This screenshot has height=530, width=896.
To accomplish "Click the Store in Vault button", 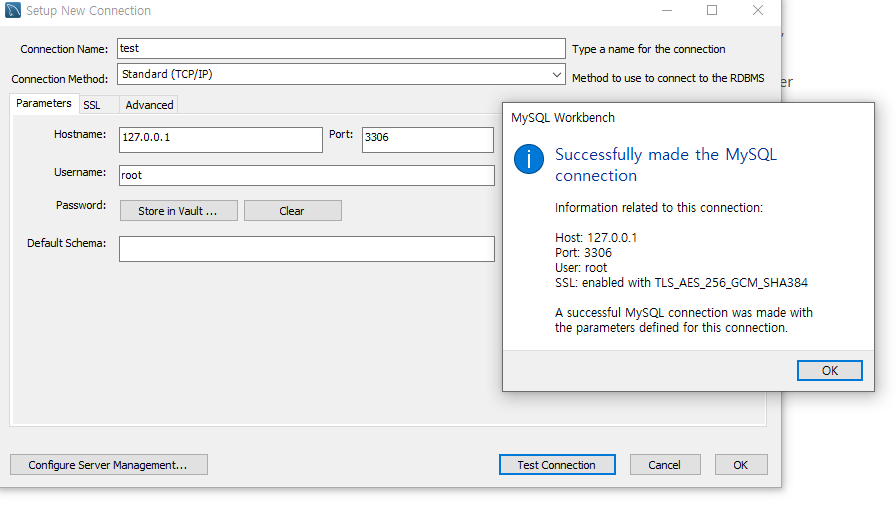I will tap(178, 211).
